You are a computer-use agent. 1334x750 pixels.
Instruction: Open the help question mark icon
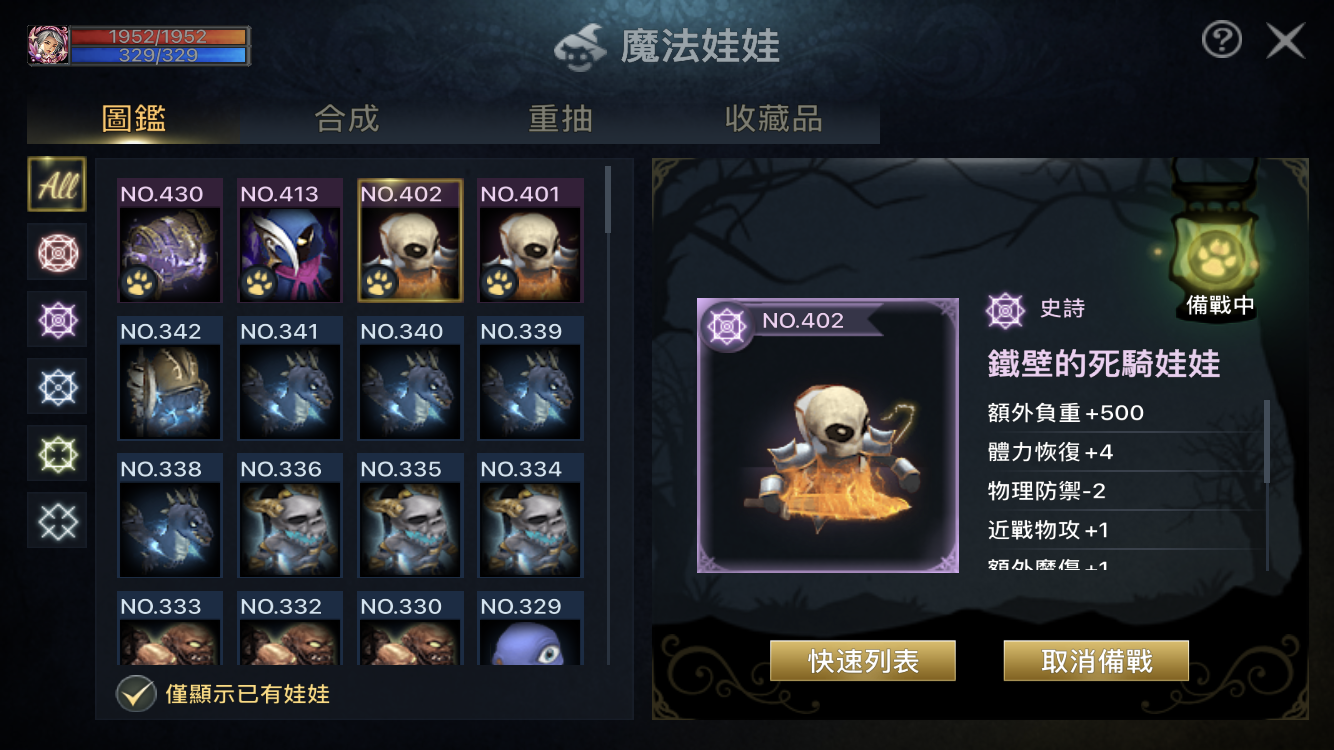(1221, 41)
